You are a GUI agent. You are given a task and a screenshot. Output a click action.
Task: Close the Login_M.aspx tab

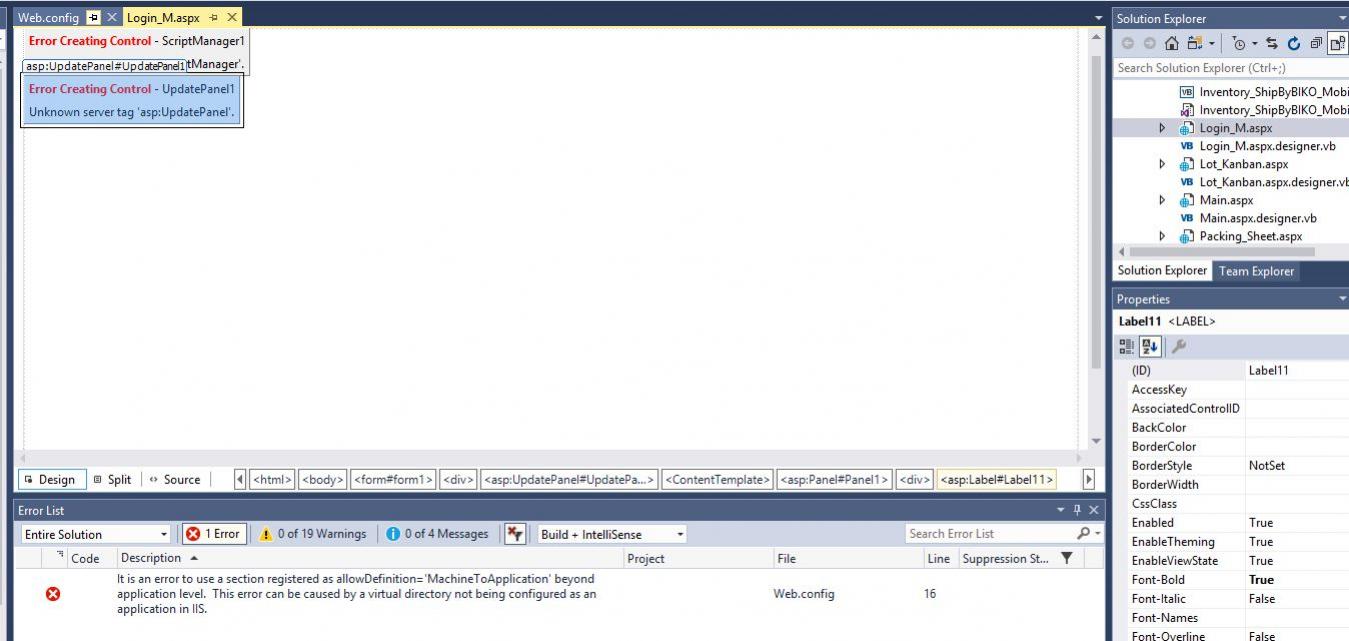pyautogui.click(x=233, y=18)
